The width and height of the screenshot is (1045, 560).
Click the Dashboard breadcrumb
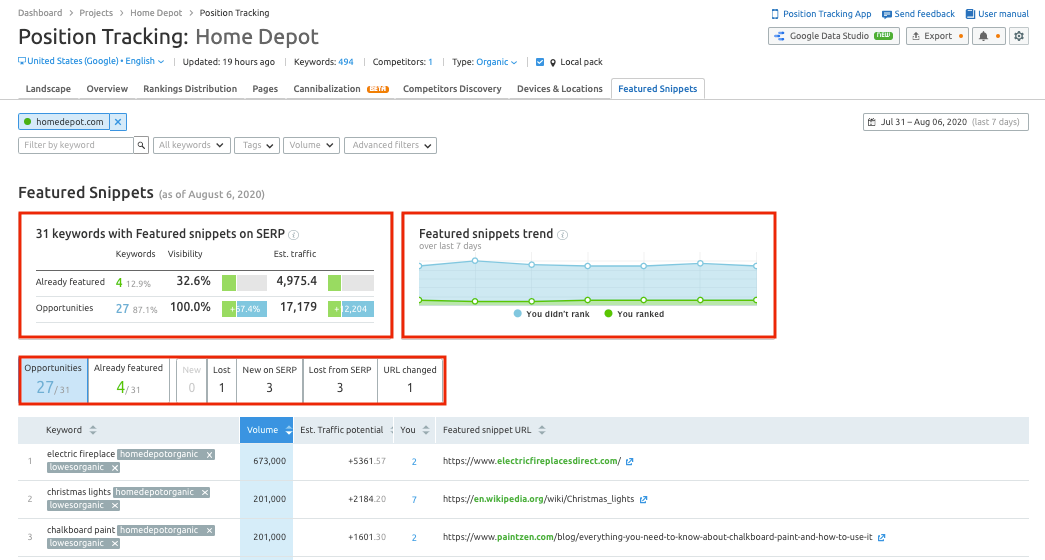[x=40, y=13]
